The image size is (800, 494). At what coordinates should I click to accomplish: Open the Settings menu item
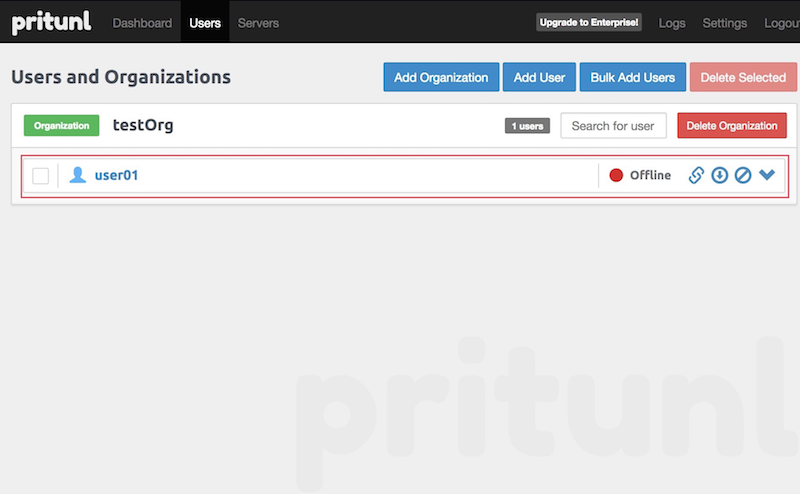[724, 22]
